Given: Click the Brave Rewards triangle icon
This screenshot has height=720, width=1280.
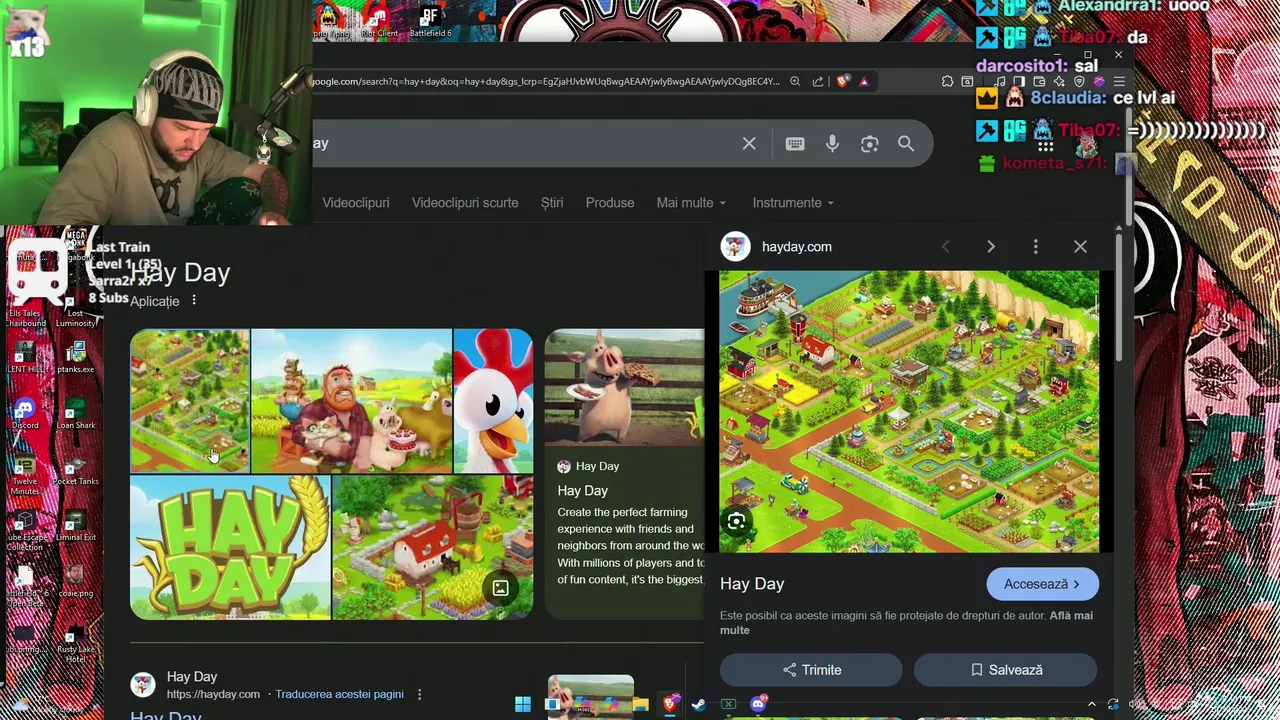Looking at the screenshot, I should 864,82.
